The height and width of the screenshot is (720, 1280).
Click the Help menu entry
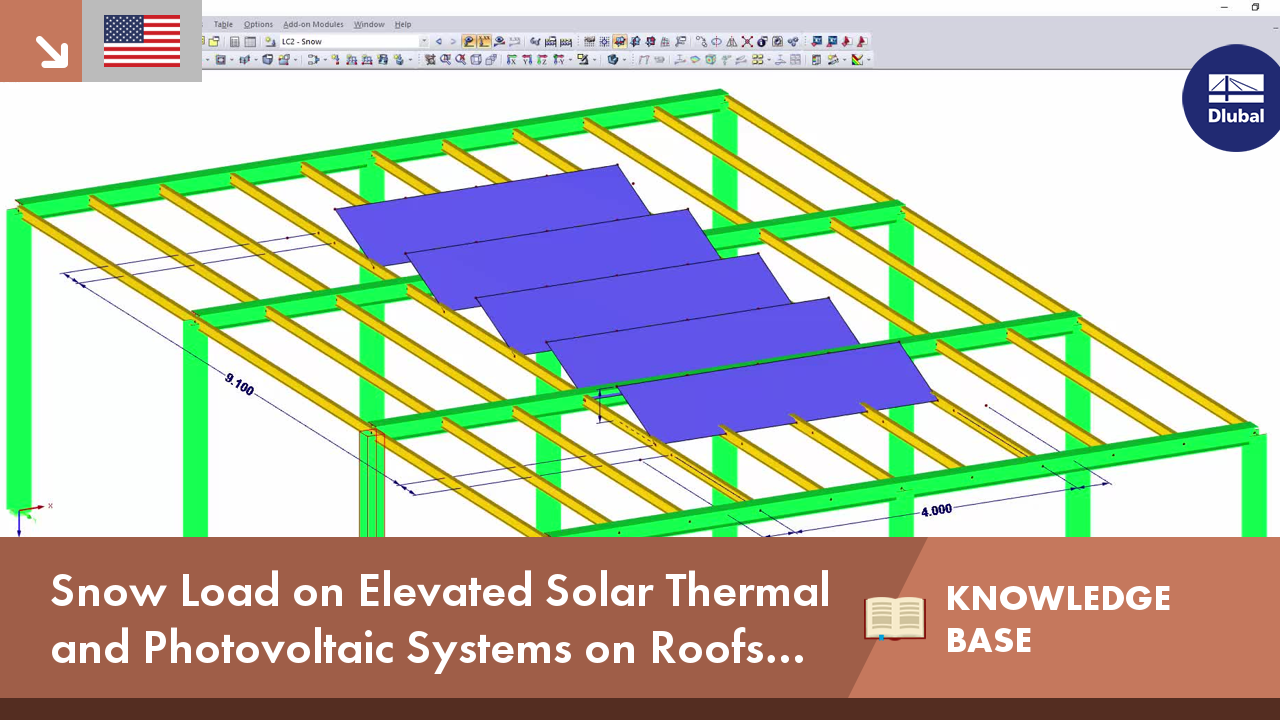pyautogui.click(x=403, y=24)
